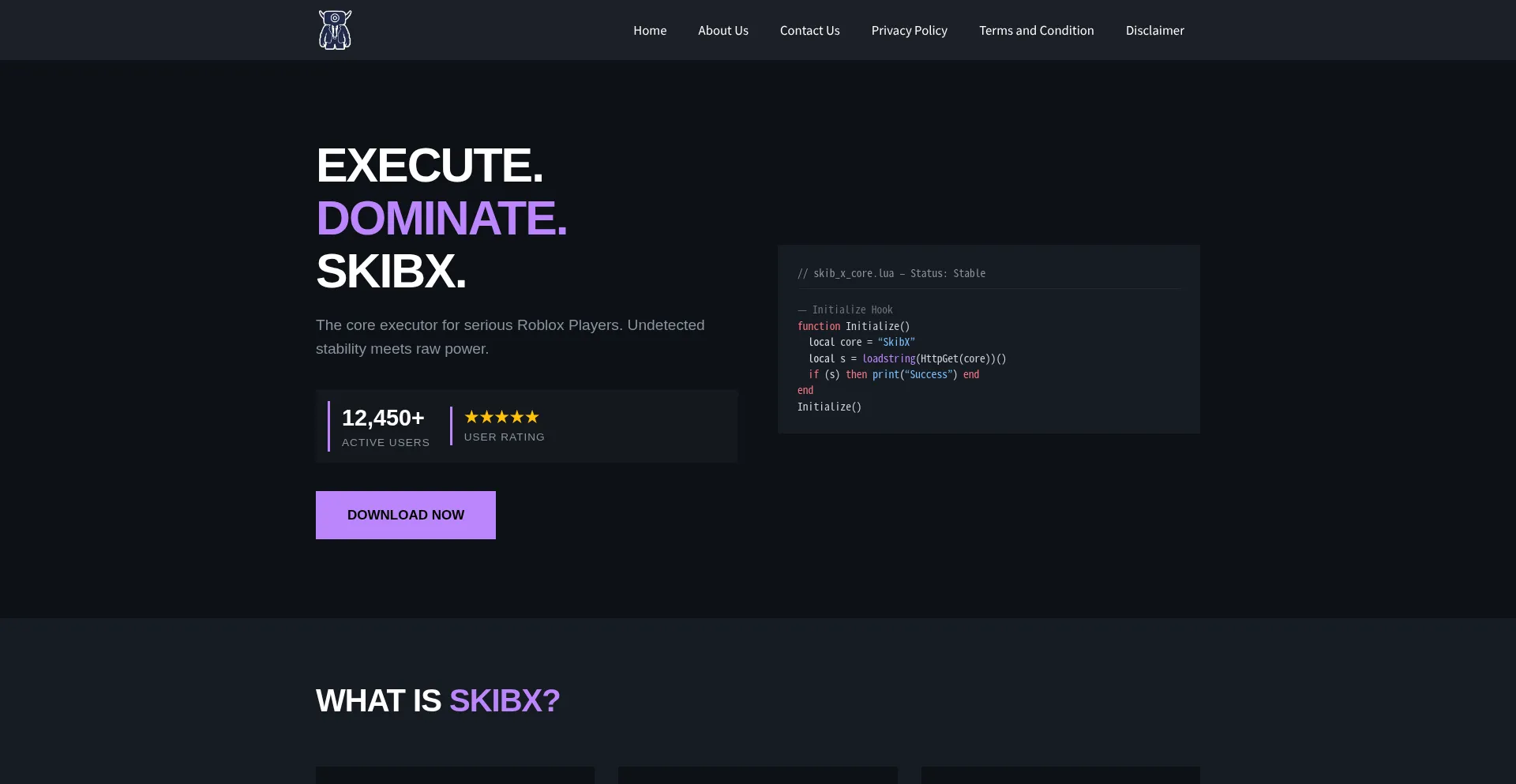
Task: Click the skib_x_core.lua status comment line
Action: (x=891, y=273)
